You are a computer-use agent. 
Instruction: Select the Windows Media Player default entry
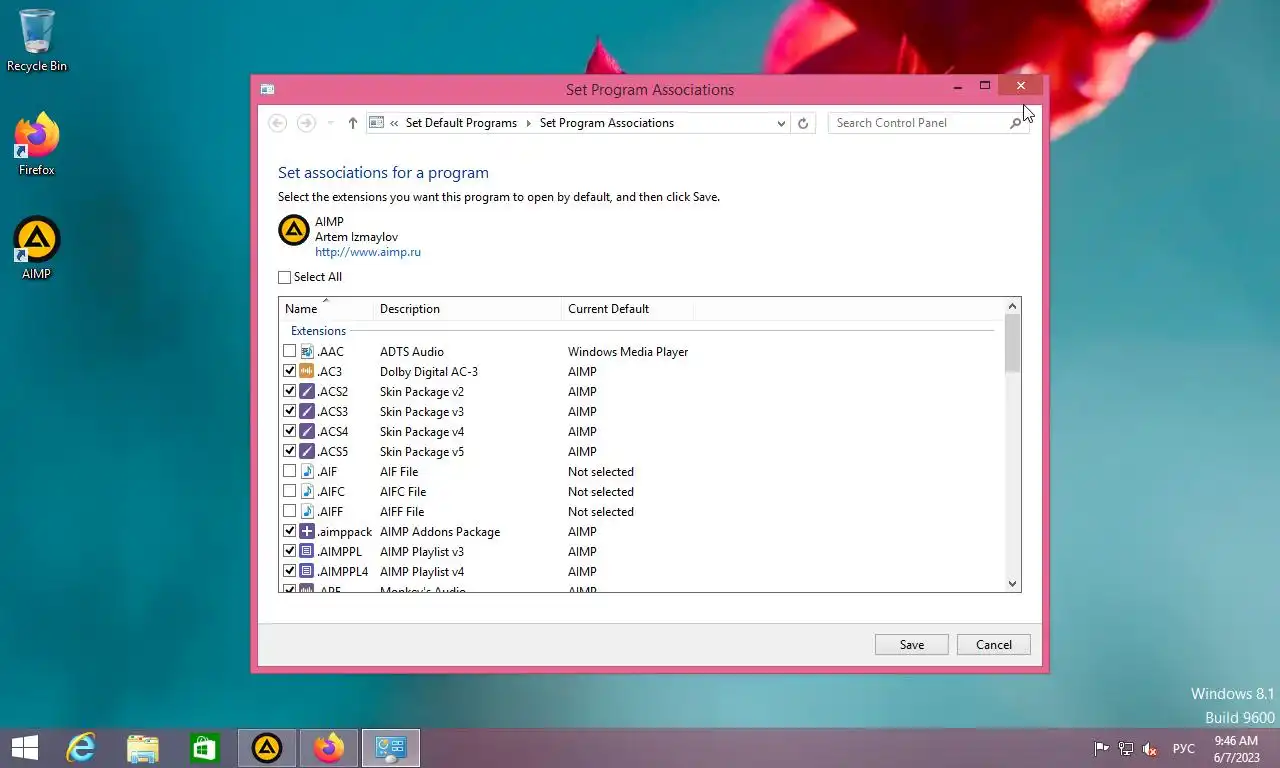coord(628,351)
